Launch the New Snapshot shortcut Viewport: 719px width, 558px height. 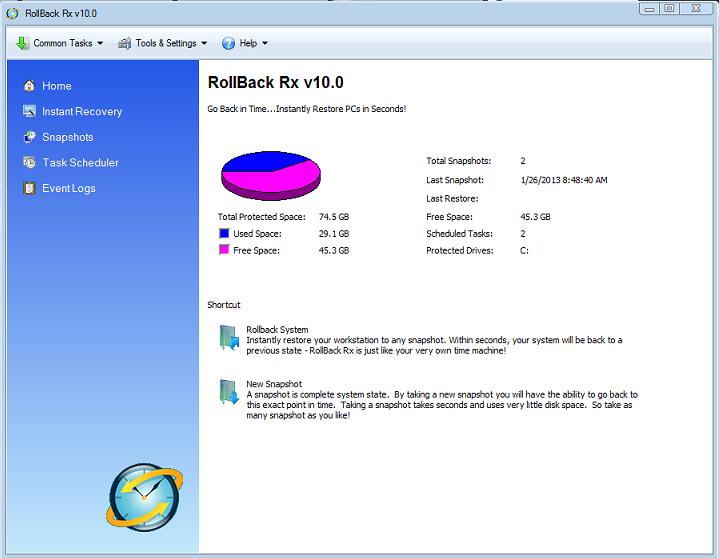click(x=274, y=384)
